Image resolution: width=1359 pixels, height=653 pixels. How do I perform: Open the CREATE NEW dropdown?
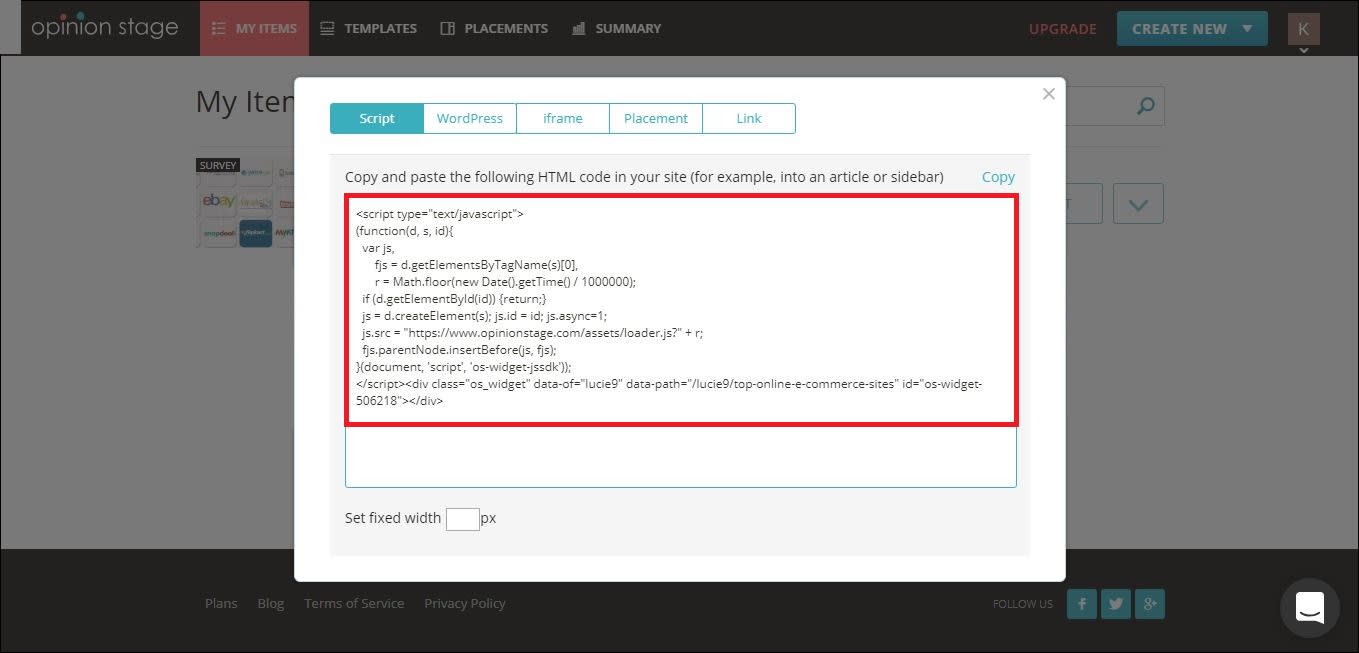coord(1191,28)
